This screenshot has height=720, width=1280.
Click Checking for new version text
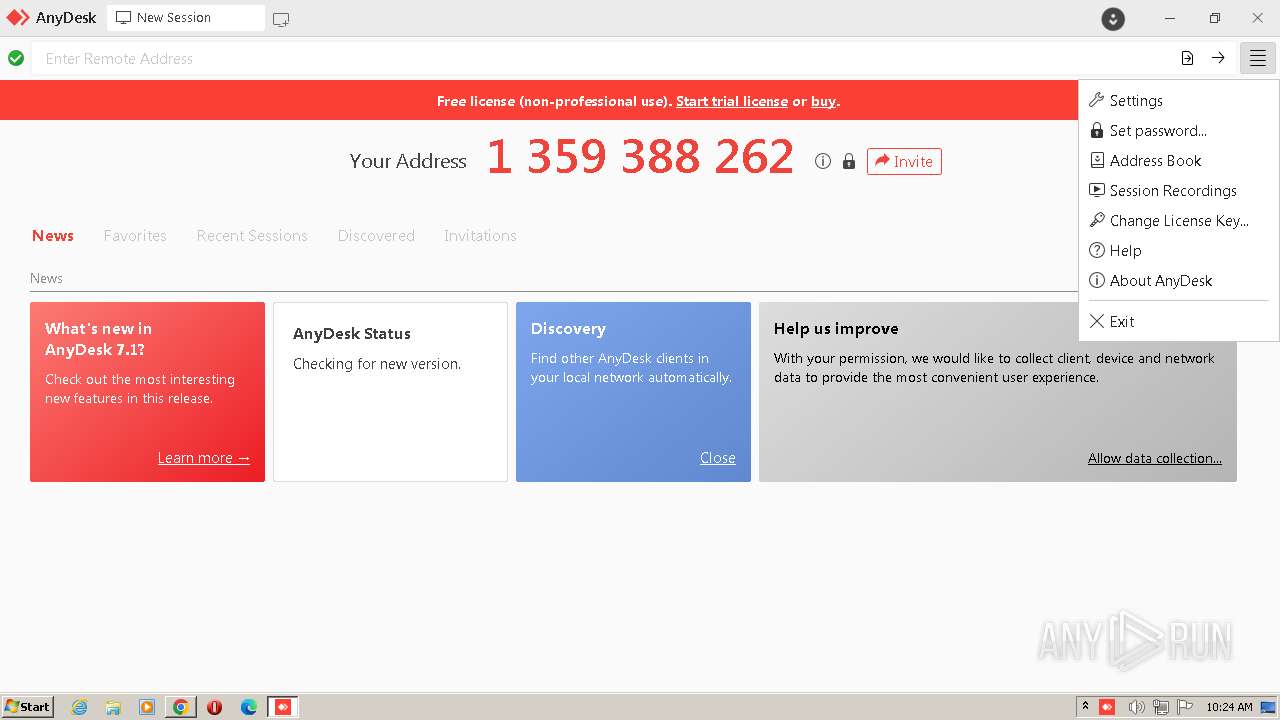coord(377,364)
